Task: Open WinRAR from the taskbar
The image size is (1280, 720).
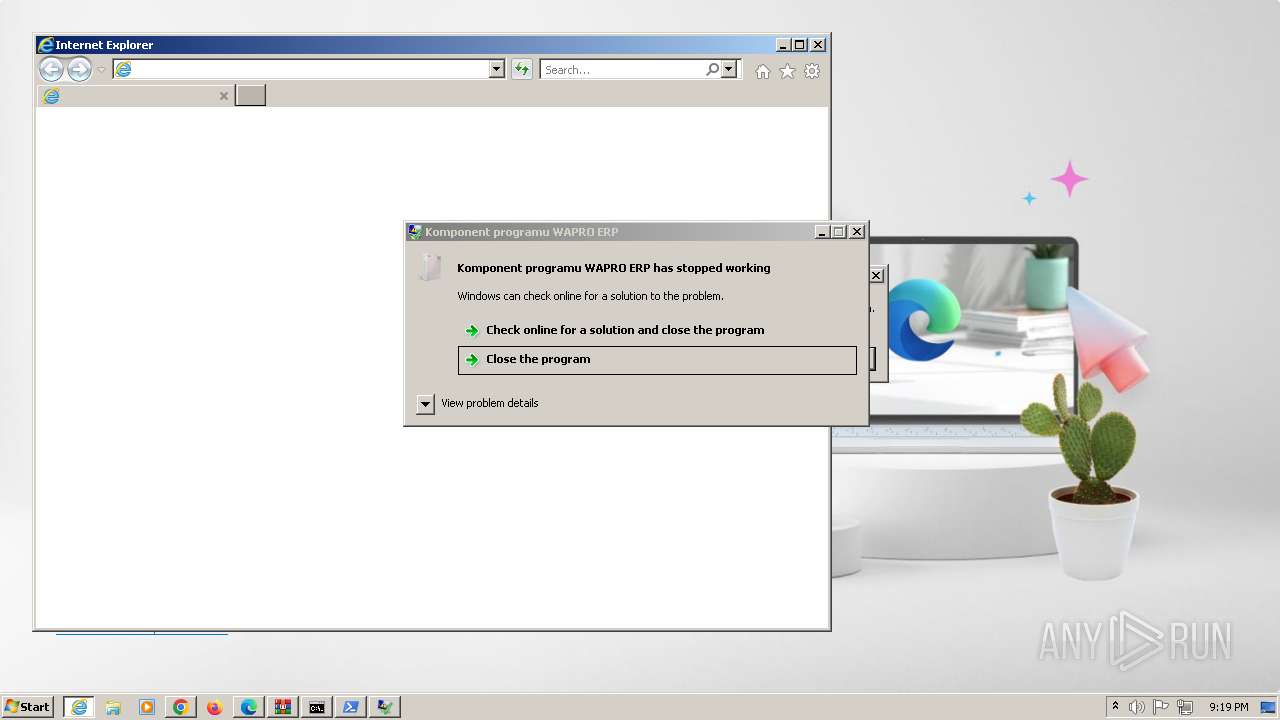Action: (282, 707)
